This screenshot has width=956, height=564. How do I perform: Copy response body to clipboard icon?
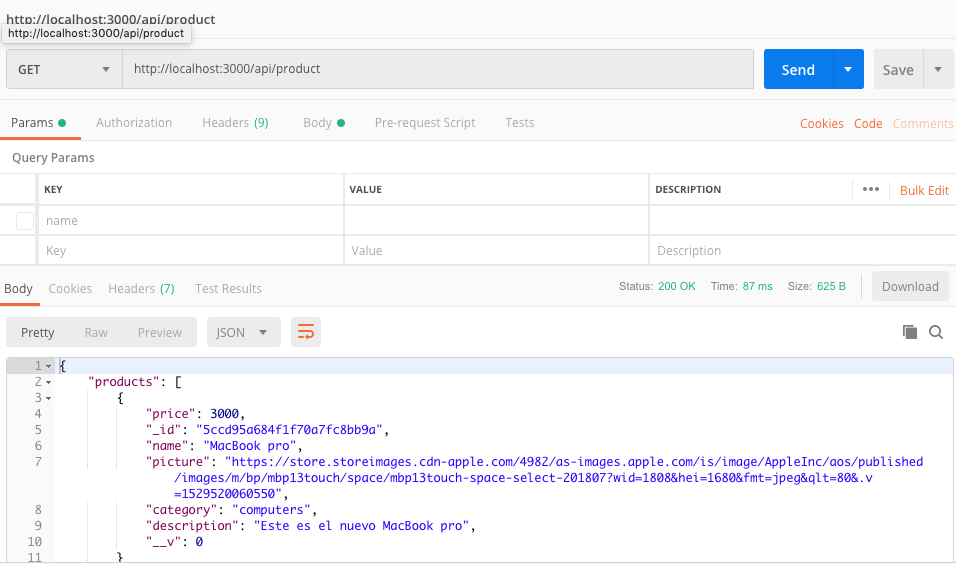coord(910,332)
